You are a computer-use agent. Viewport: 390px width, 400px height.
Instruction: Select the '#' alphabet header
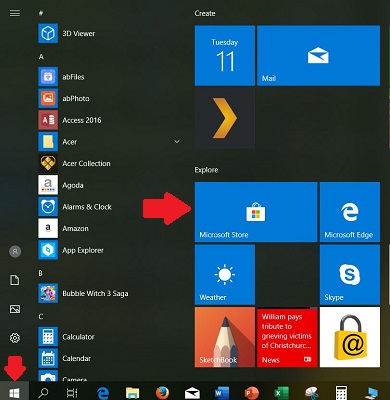(41, 13)
